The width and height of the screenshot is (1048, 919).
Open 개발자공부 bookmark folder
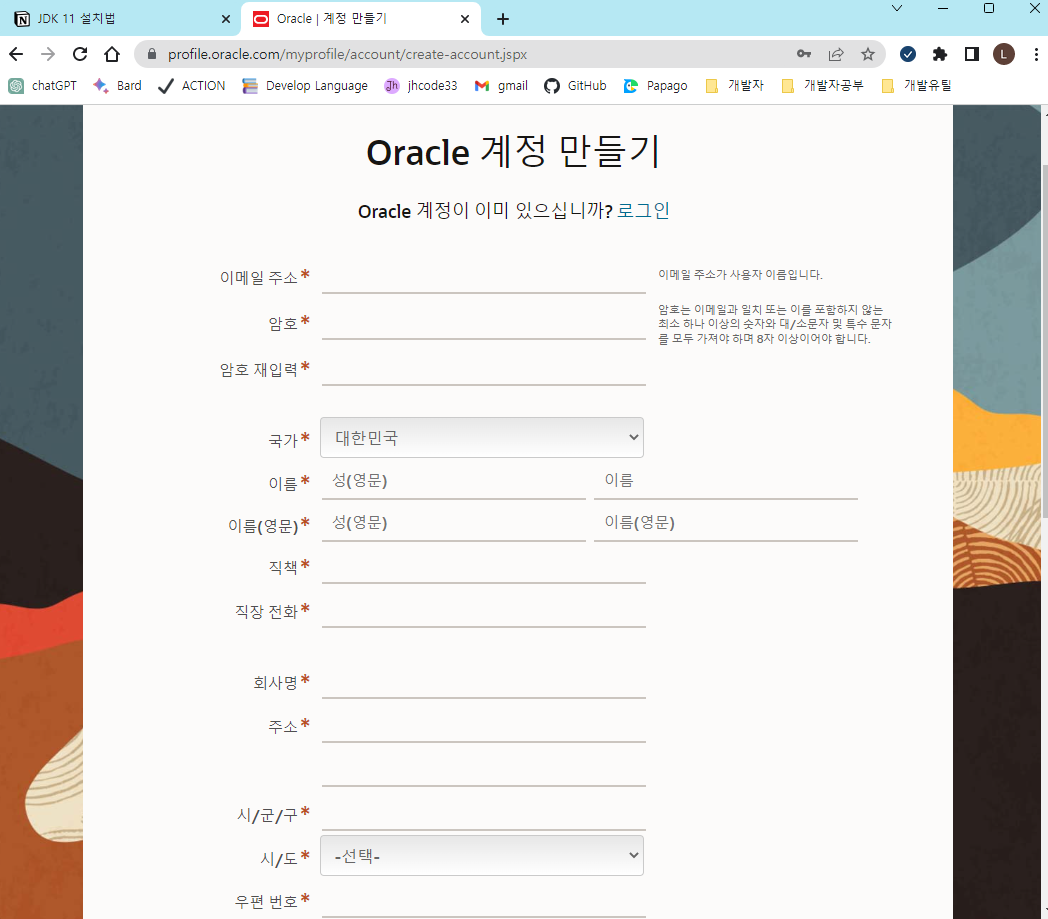point(823,86)
